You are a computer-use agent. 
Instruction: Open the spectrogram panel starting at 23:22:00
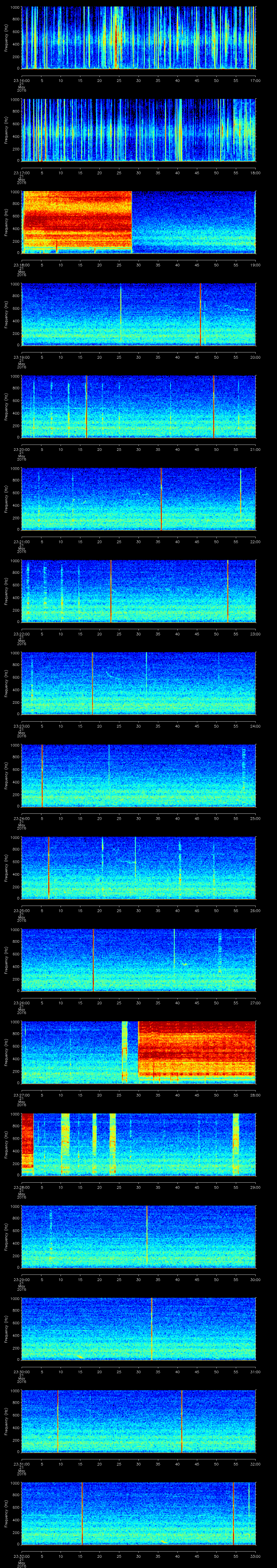(x=138, y=591)
